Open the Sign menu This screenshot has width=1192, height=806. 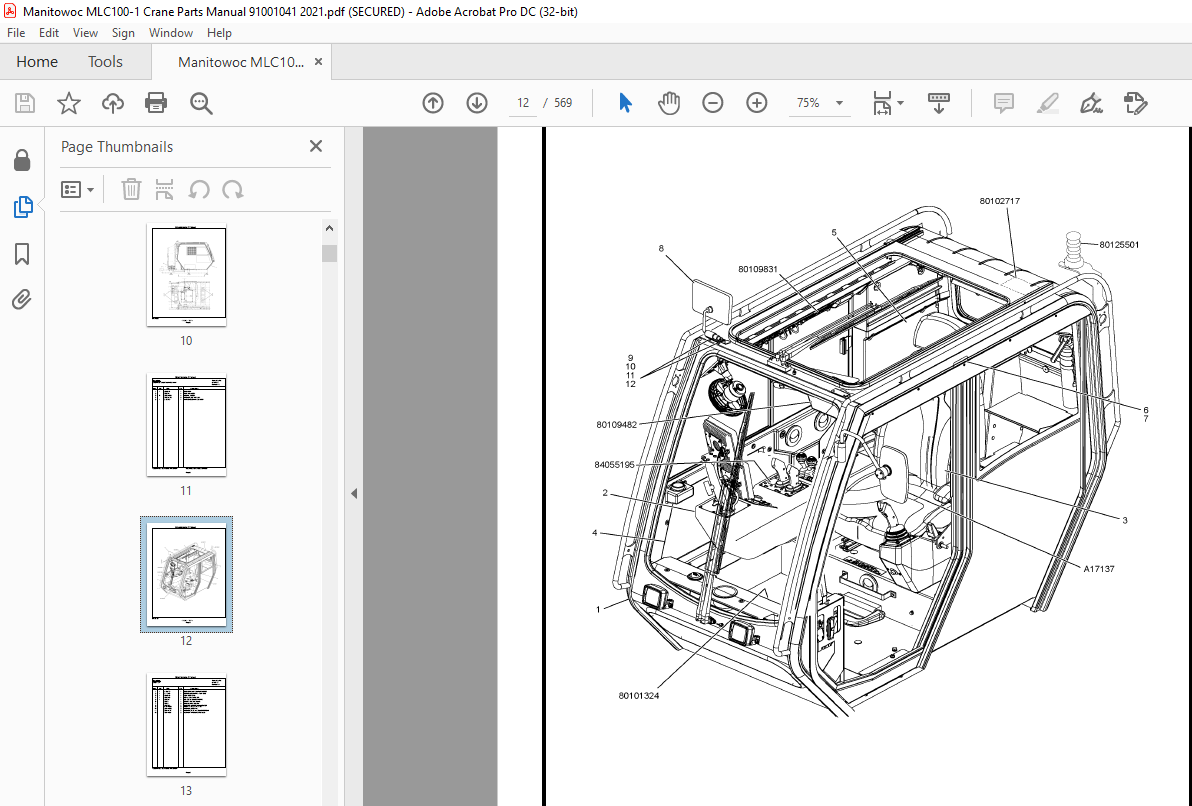tap(123, 33)
